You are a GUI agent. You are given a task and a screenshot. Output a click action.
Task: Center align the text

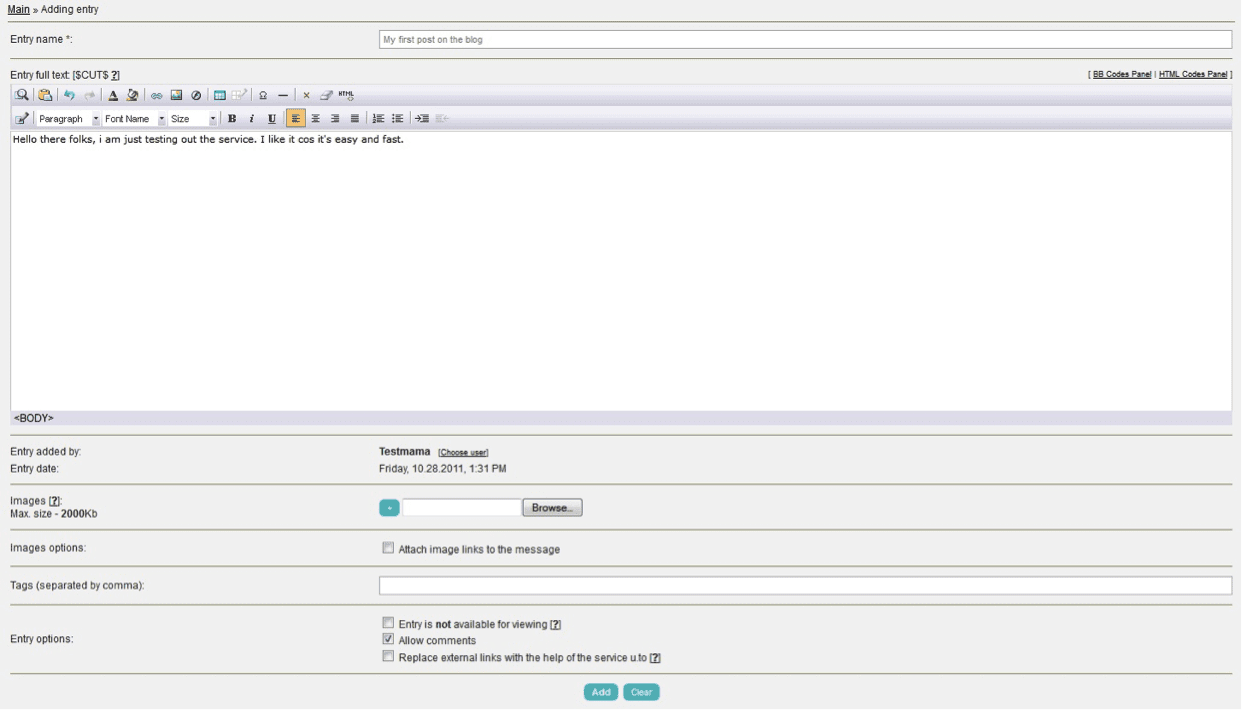pyautogui.click(x=316, y=119)
